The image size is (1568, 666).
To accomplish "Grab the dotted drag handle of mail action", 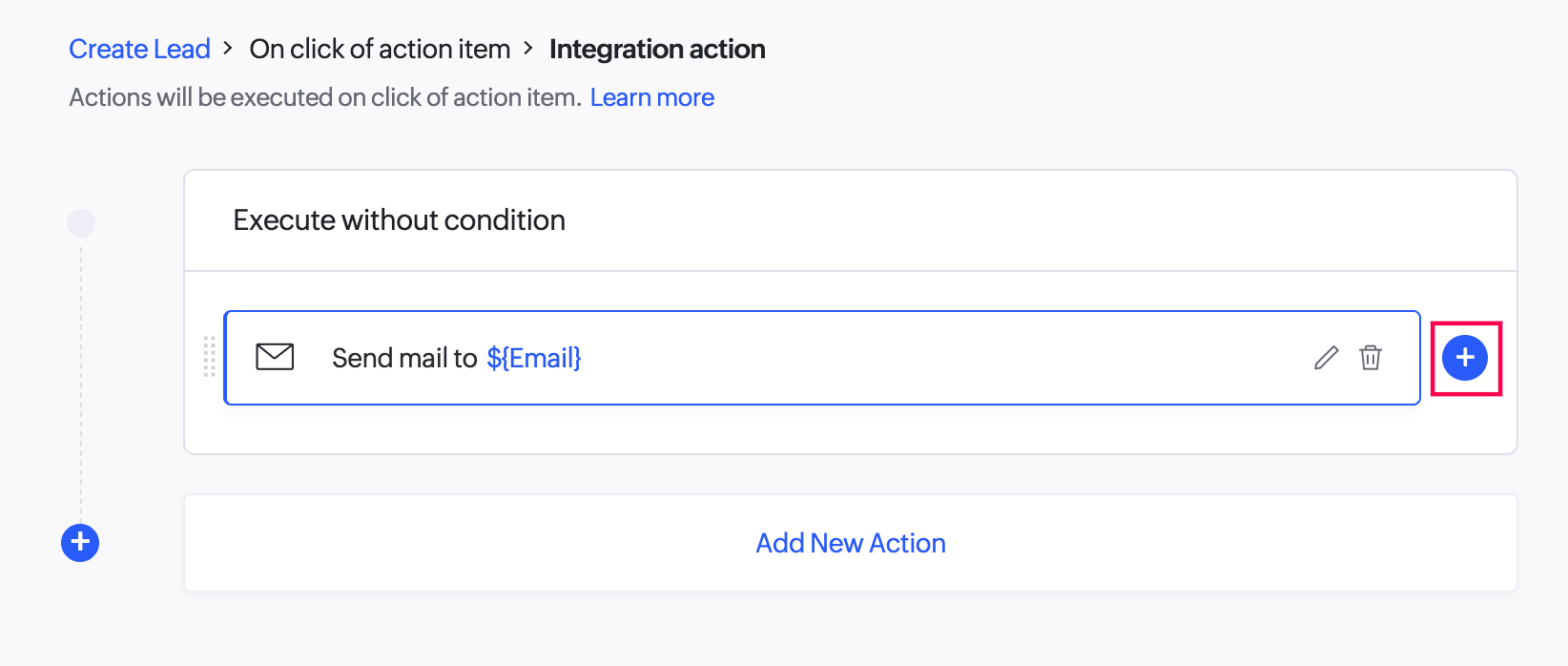I will [209, 357].
